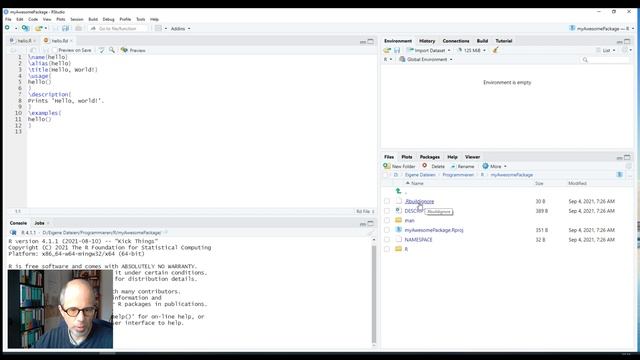The image size is (640, 360).
Task: Click the R project icon in Files path bar
Action: (620, 175)
